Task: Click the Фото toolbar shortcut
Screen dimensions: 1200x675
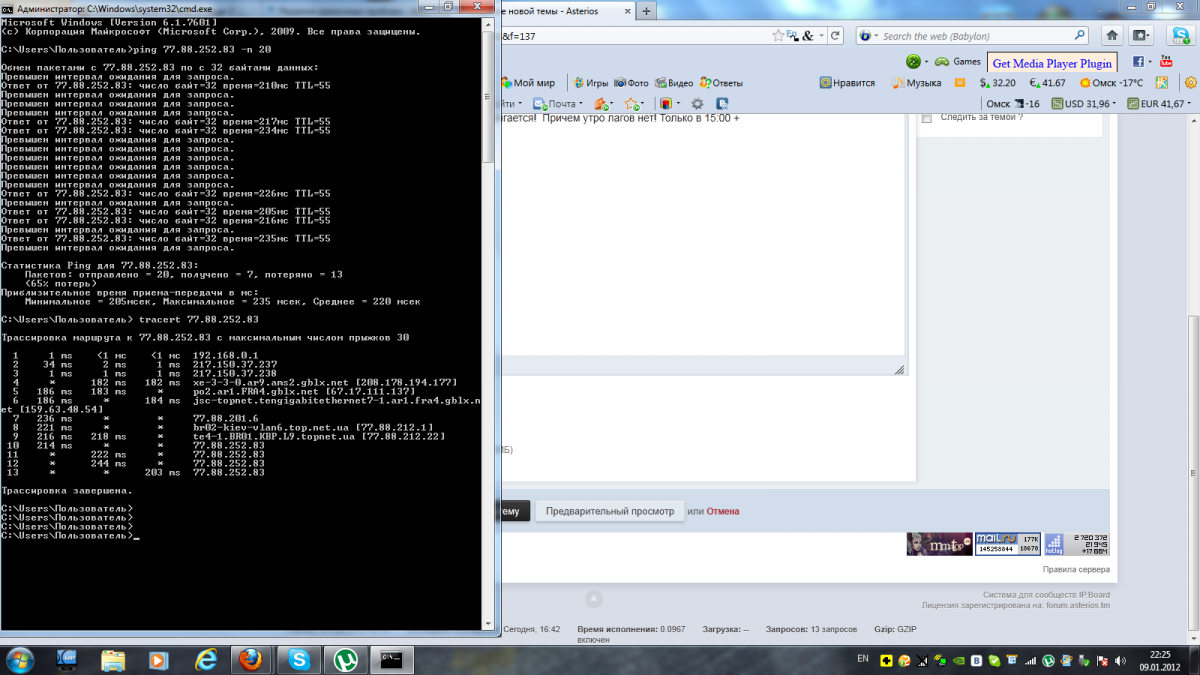Action: pyautogui.click(x=631, y=83)
